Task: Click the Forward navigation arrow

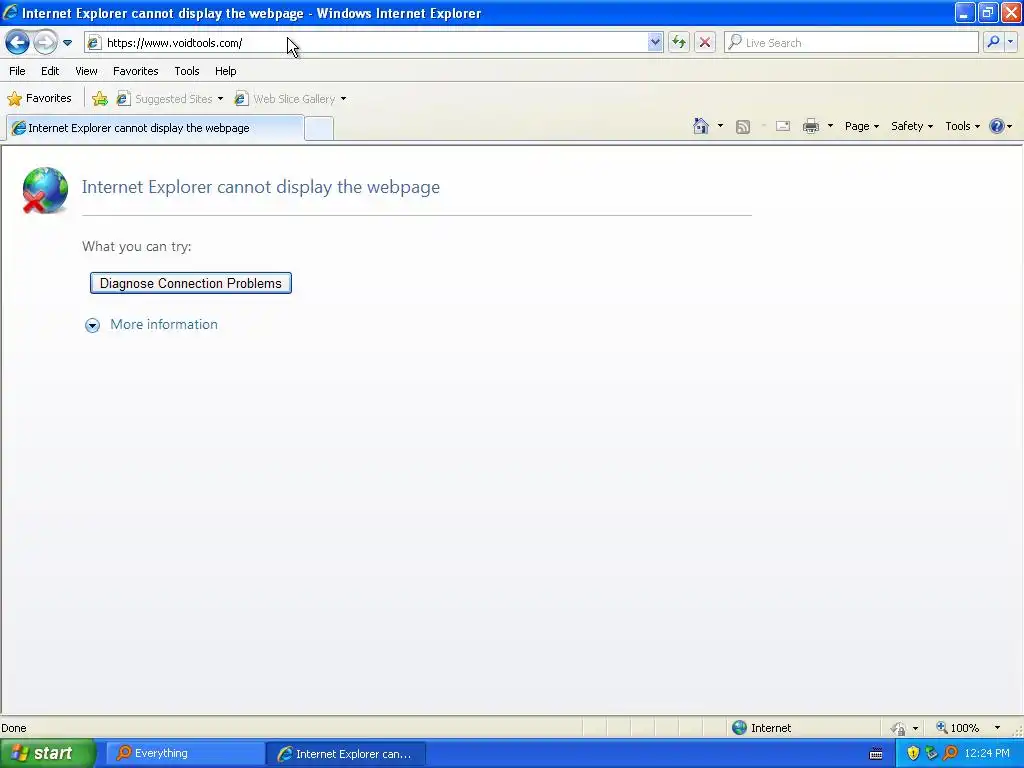Action: (x=45, y=42)
